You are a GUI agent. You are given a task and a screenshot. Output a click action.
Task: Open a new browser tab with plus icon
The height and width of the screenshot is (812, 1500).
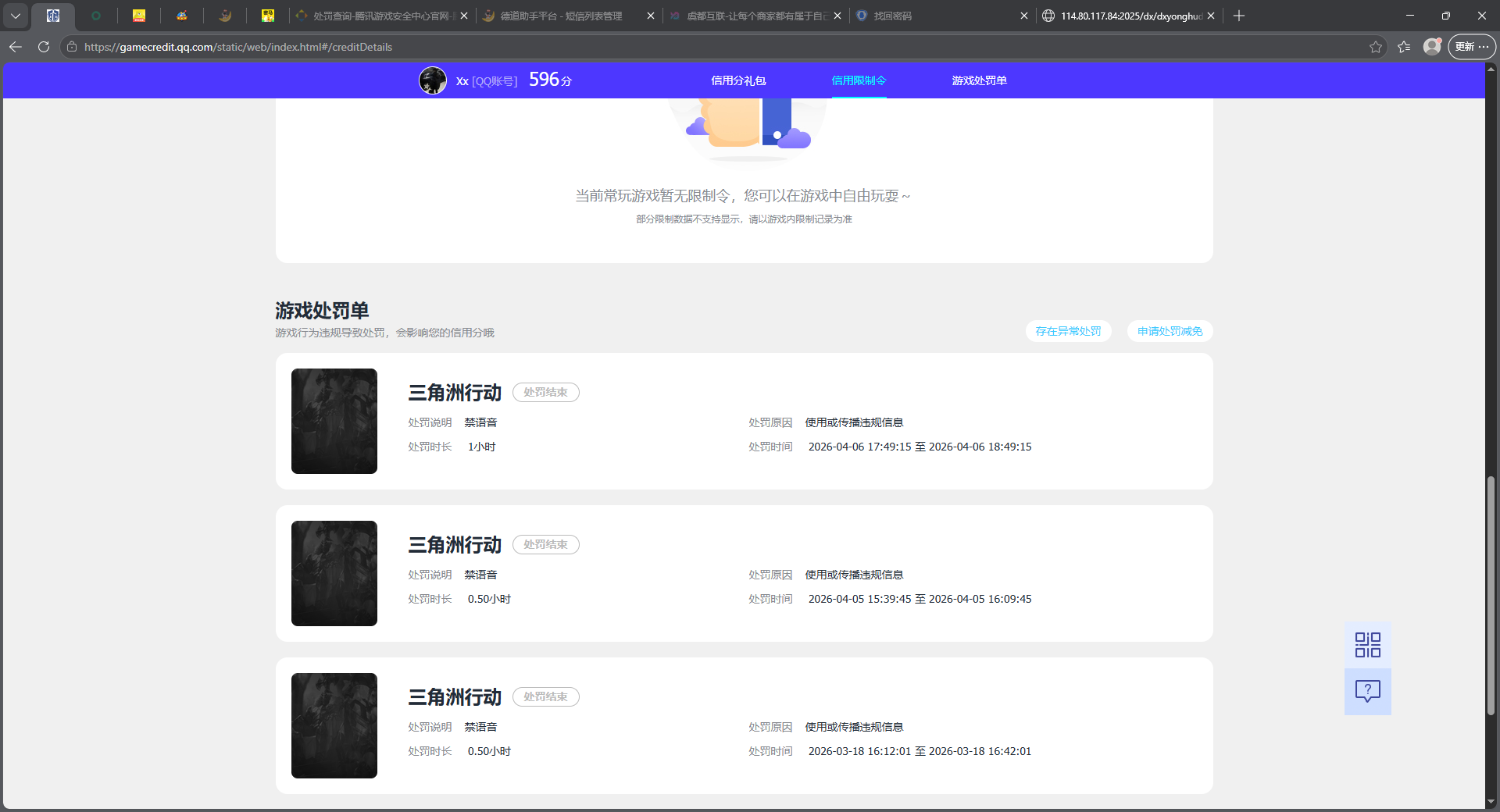pos(1239,16)
